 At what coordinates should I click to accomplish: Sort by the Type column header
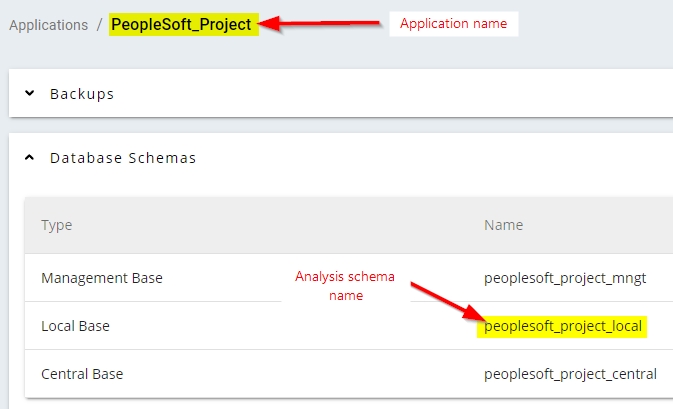(x=57, y=225)
